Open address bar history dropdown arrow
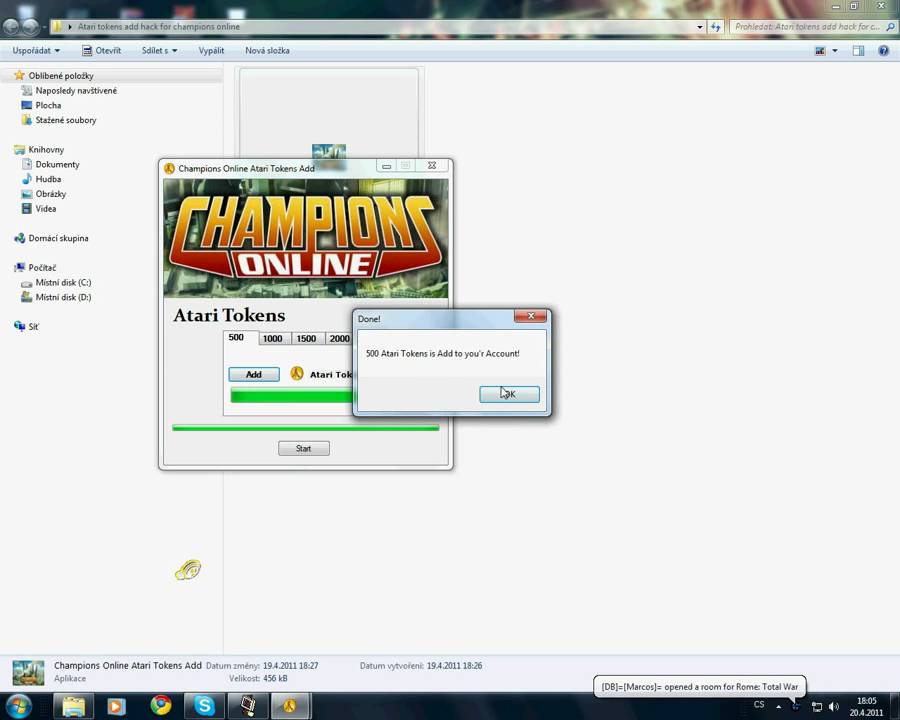 (x=700, y=26)
